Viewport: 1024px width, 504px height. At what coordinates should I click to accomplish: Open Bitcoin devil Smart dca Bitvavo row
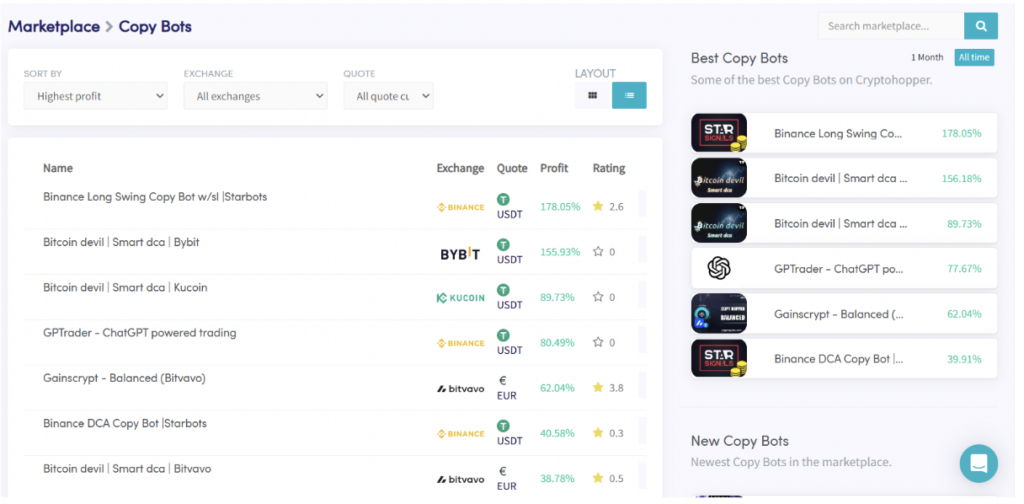335,477
